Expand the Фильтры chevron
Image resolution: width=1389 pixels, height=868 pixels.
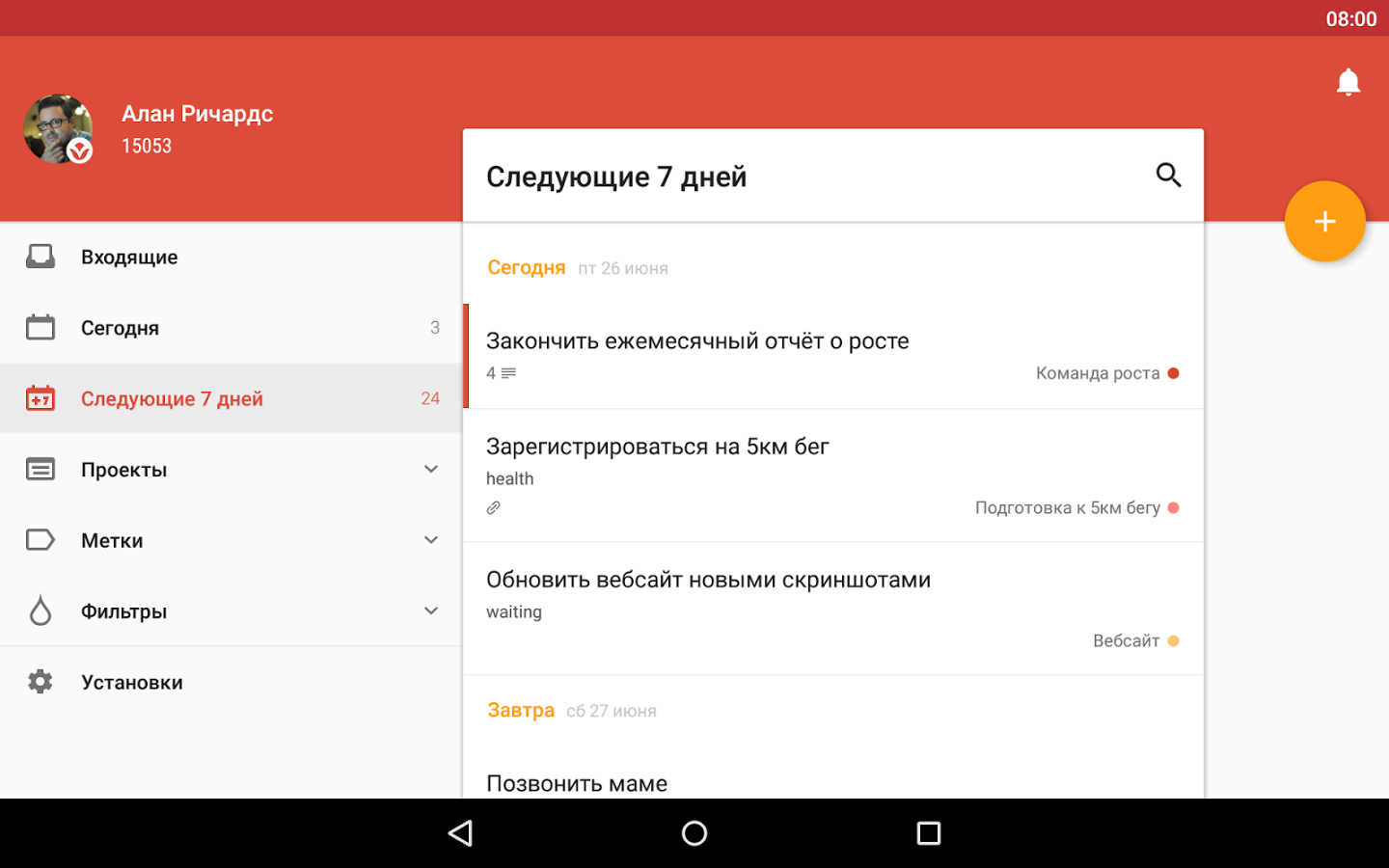click(x=431, y=610)
